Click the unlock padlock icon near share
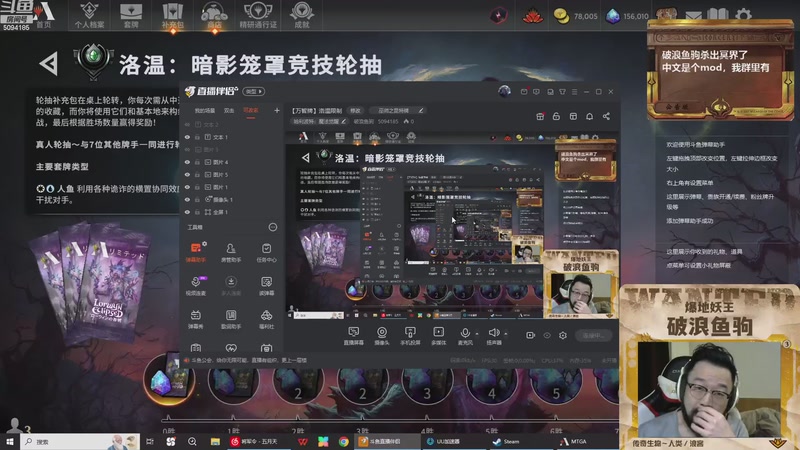 556,116
